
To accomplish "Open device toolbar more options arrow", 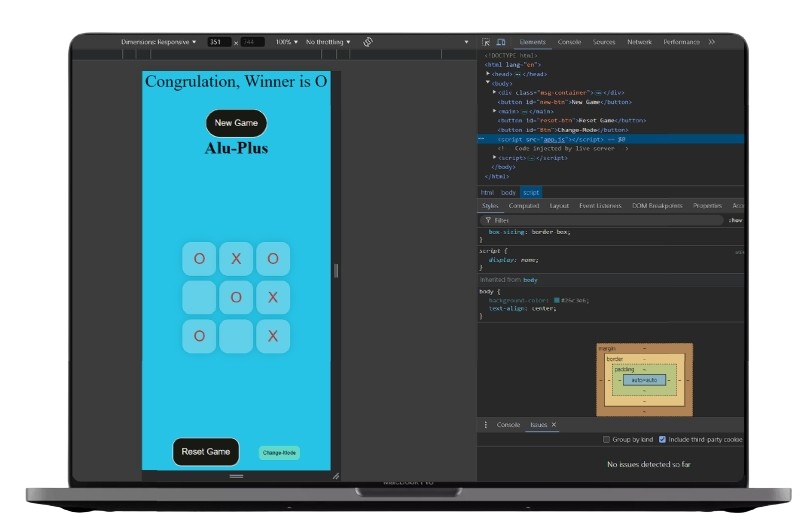I will (466, 42).
